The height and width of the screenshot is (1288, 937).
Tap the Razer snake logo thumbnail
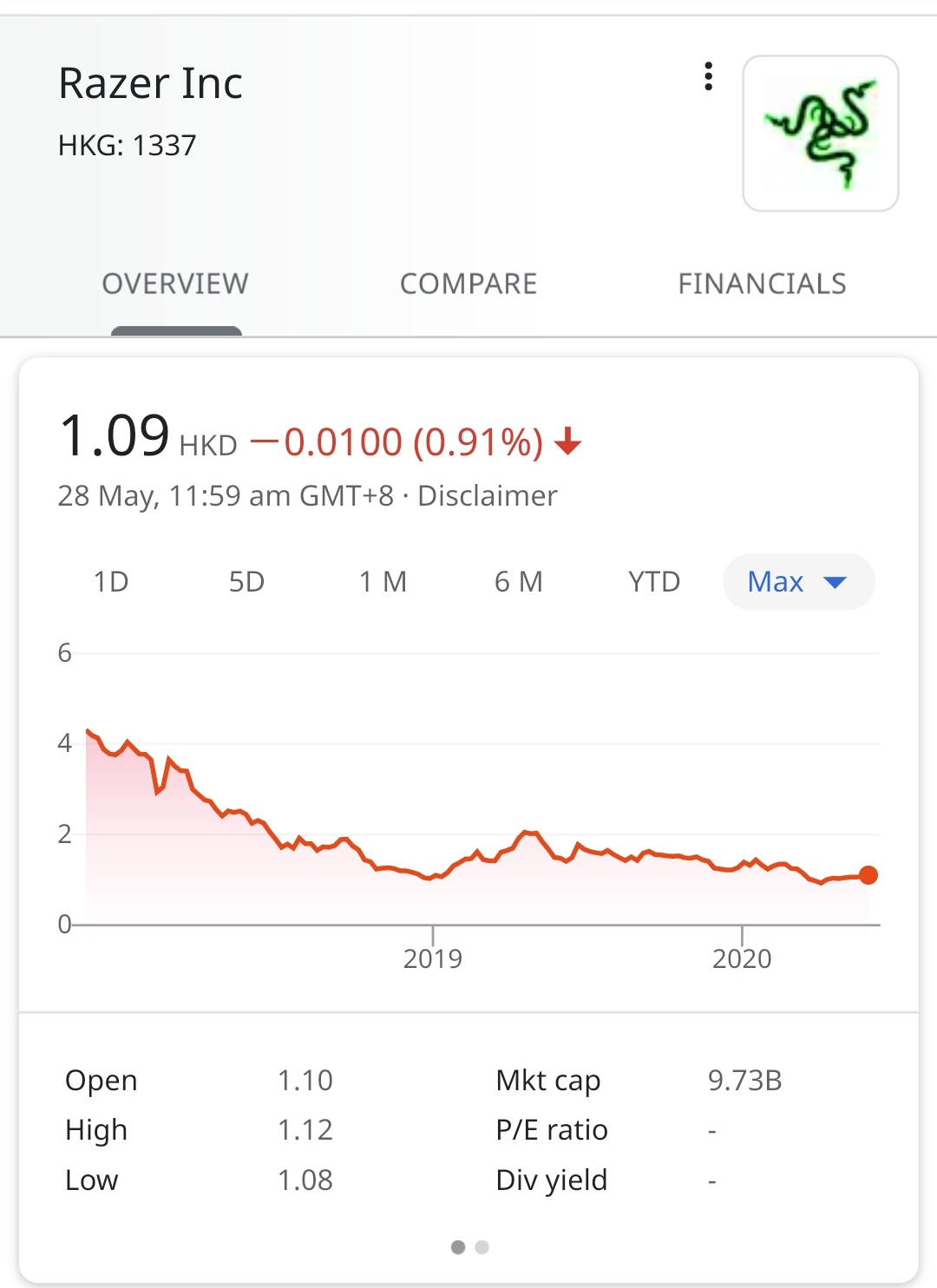(x=821, y=134)
